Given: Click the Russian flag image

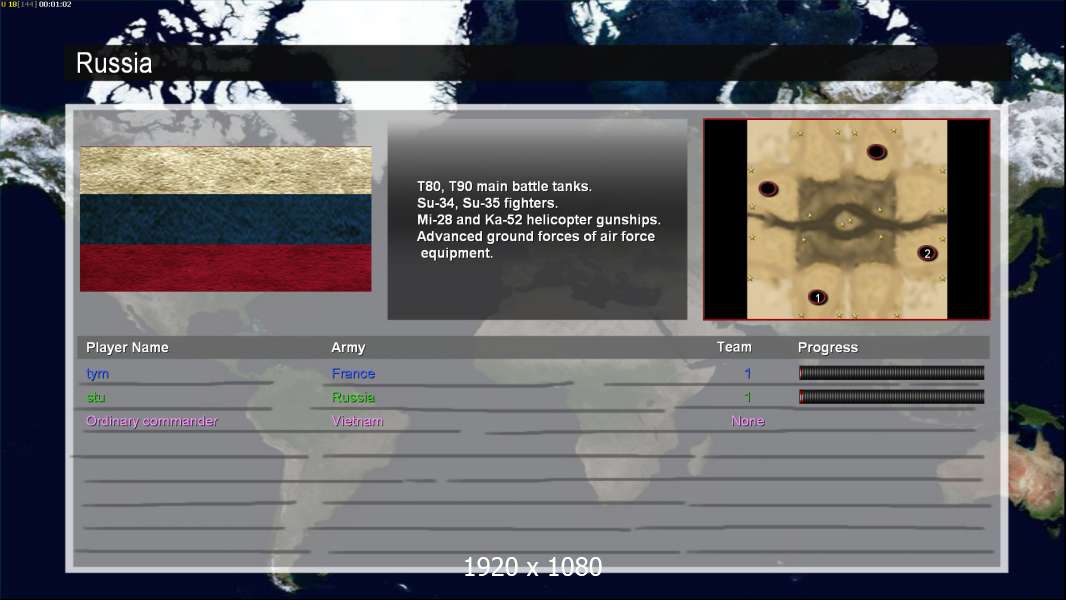Looking at the screenshot, I should pyautogui.click(x=226, y=219).
